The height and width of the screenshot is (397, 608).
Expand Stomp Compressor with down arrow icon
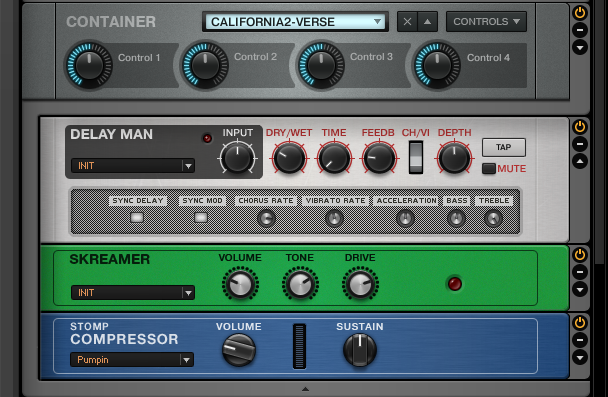coord(580,357)
